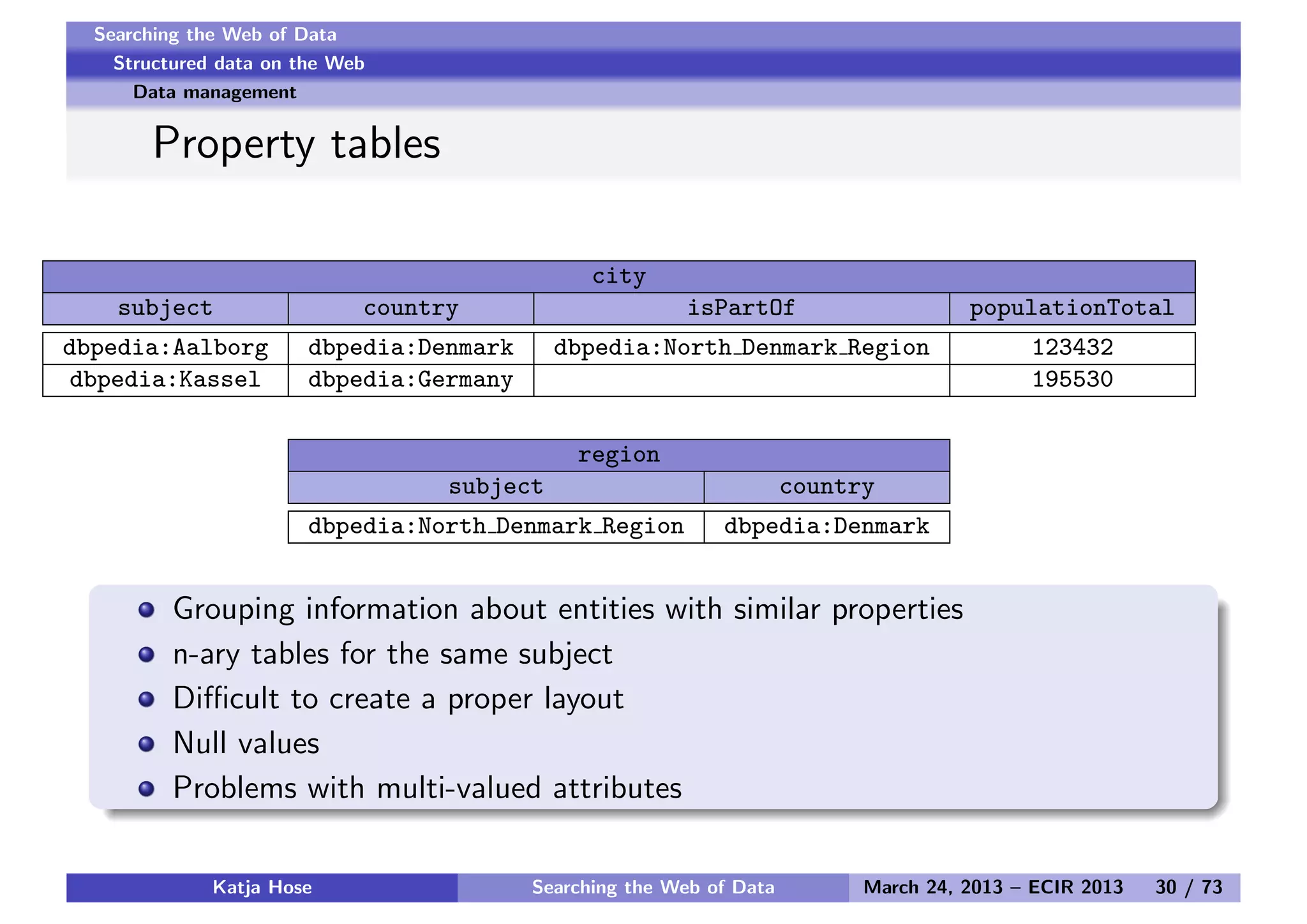Click footer title 'Searching the Web of Data'

(653, 888)
